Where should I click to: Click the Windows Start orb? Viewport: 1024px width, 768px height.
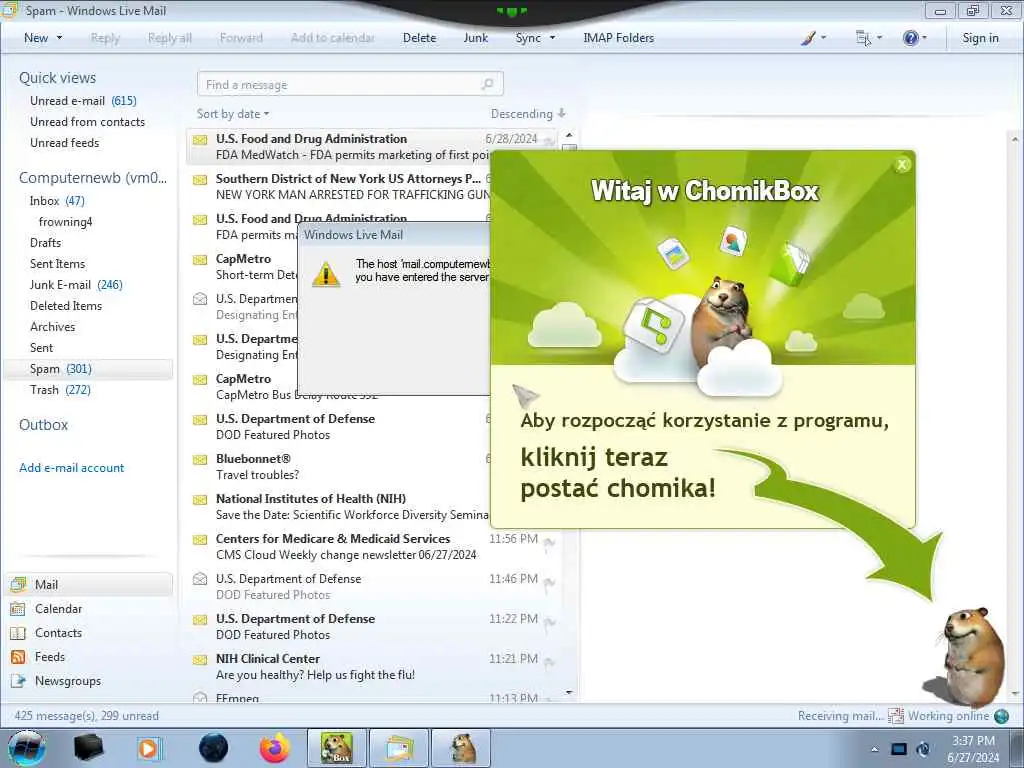pyautogui.click(x=27, y=748)
